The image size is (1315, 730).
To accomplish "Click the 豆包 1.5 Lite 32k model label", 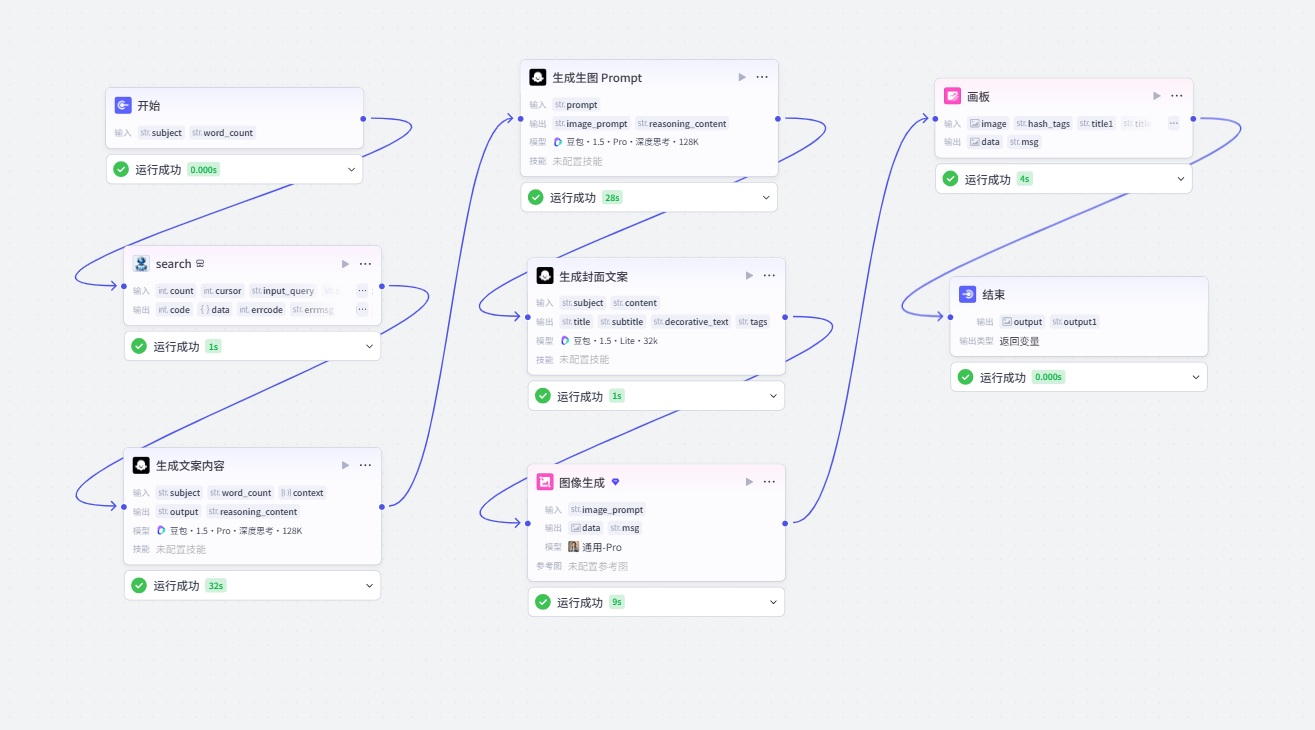I will click(x=609, y=341).
